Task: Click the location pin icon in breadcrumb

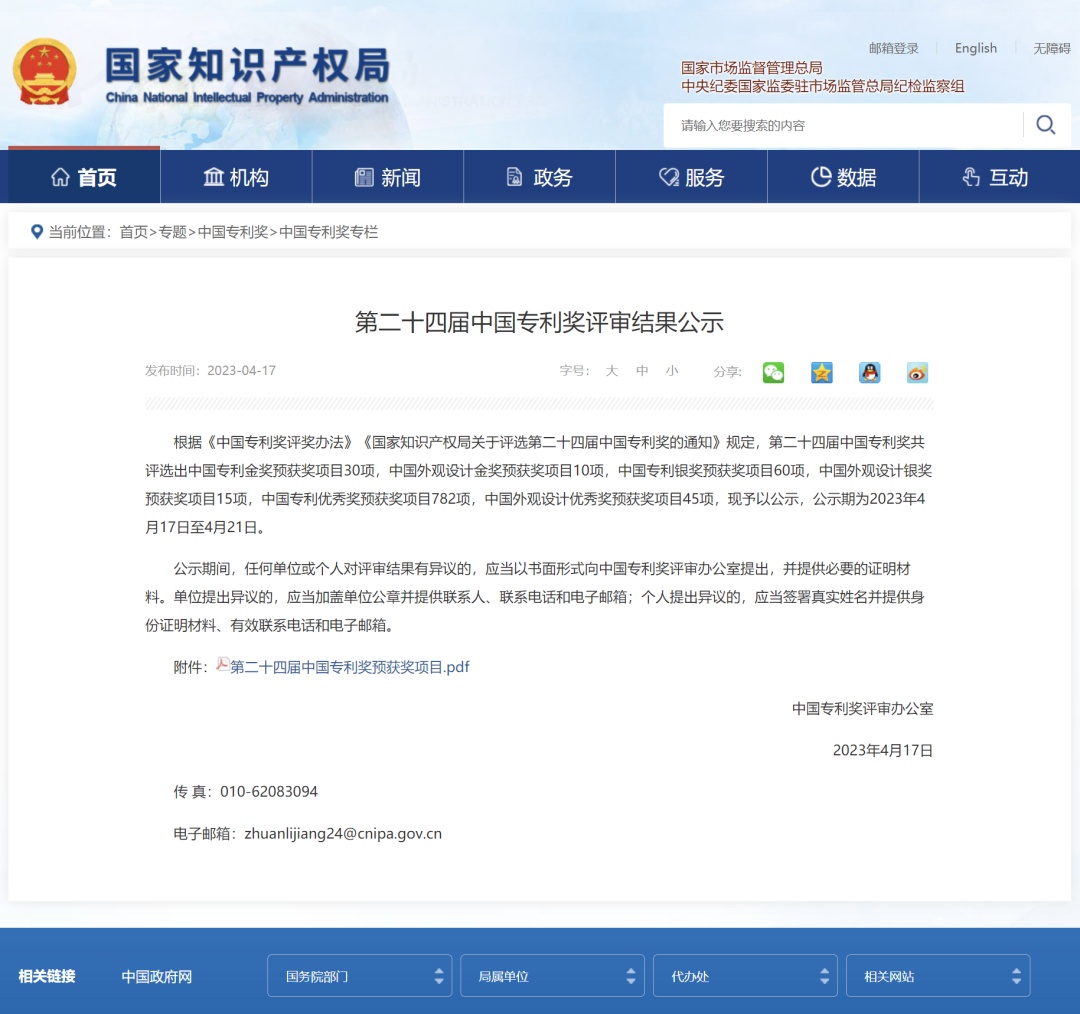Action: click(37, 232)
